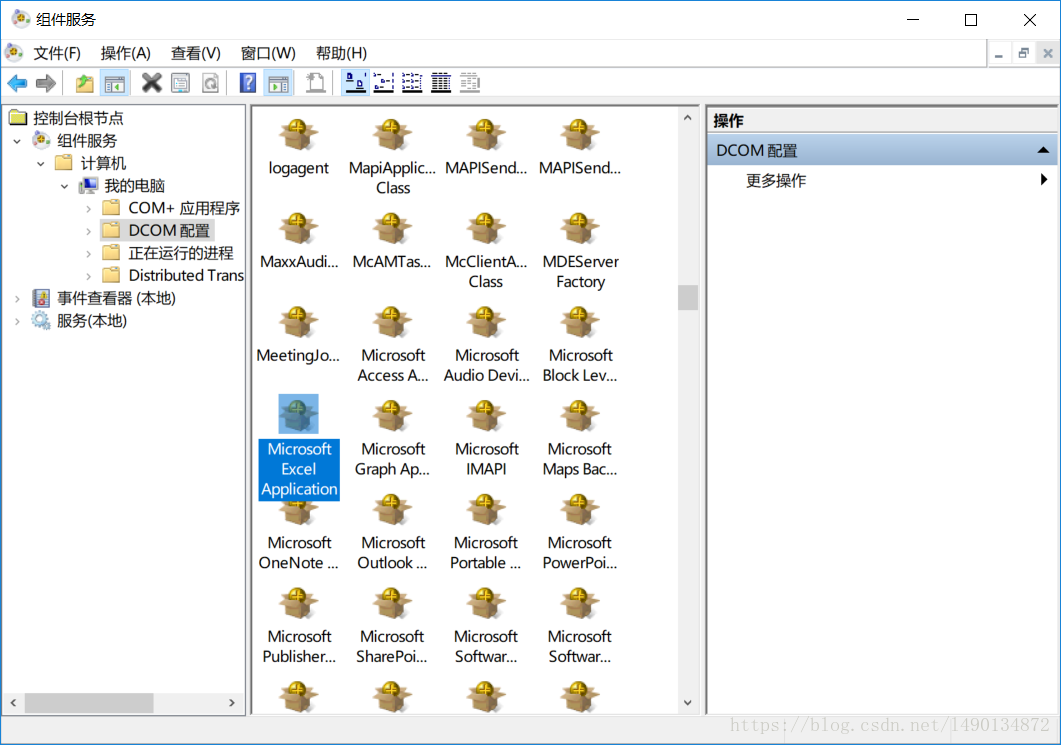
Task: Click the export list toolbar icon
Action: (315, 83)
